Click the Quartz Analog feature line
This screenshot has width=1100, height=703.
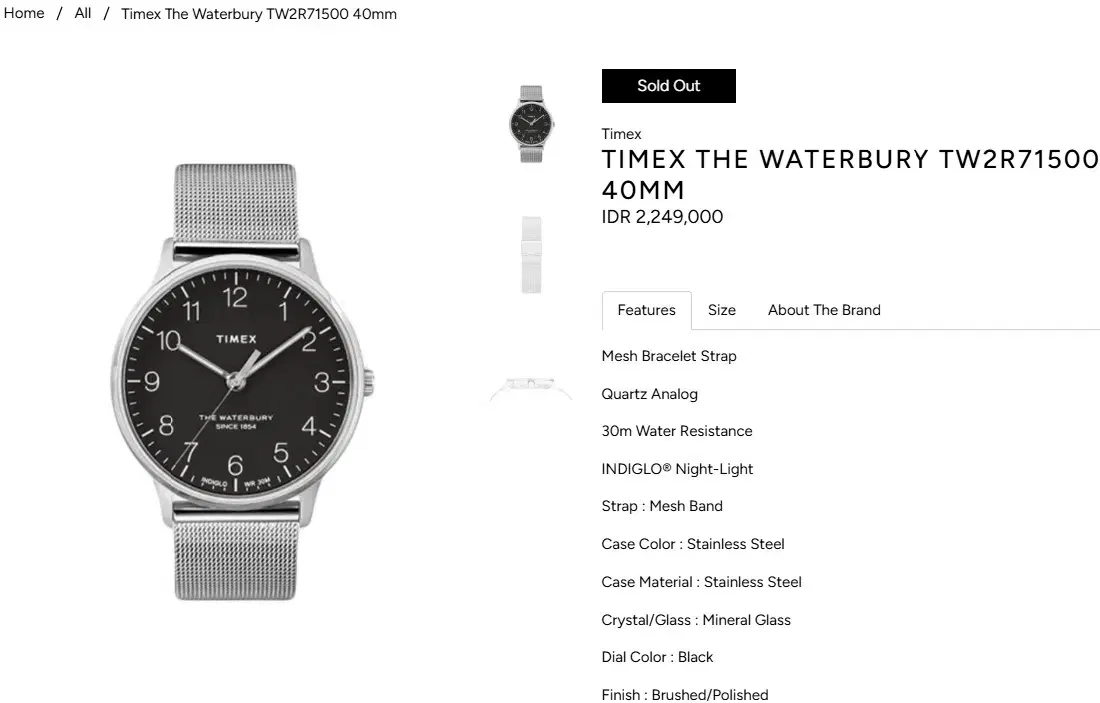[650, 394]
